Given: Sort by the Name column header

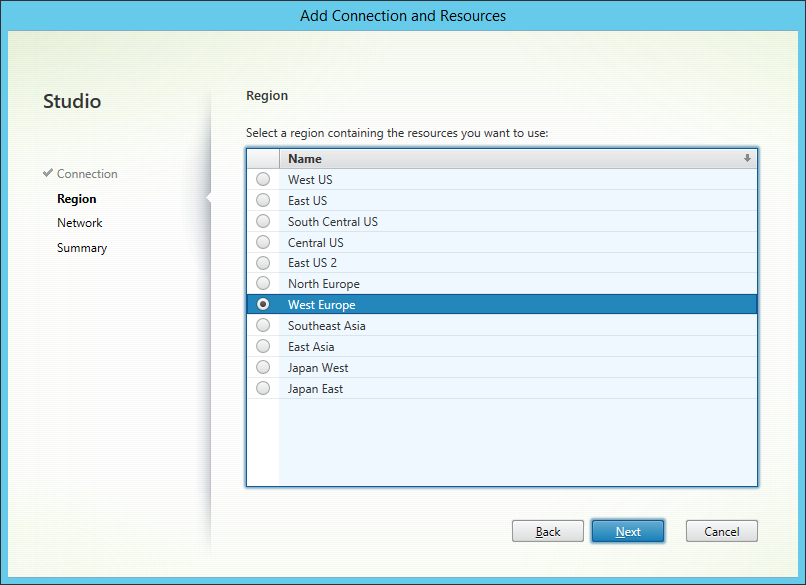Looking at the screenshot, I should (x=518, y=159).
